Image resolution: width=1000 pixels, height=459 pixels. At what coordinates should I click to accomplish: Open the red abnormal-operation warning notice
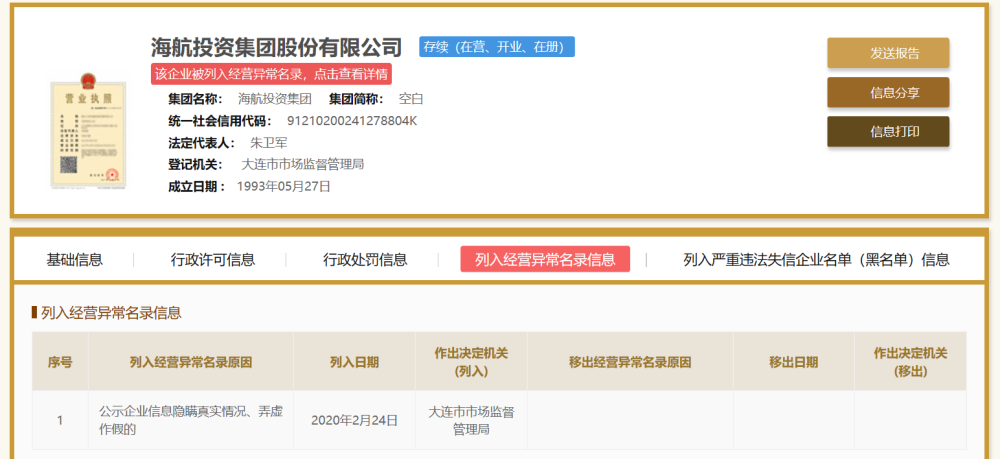271,74
